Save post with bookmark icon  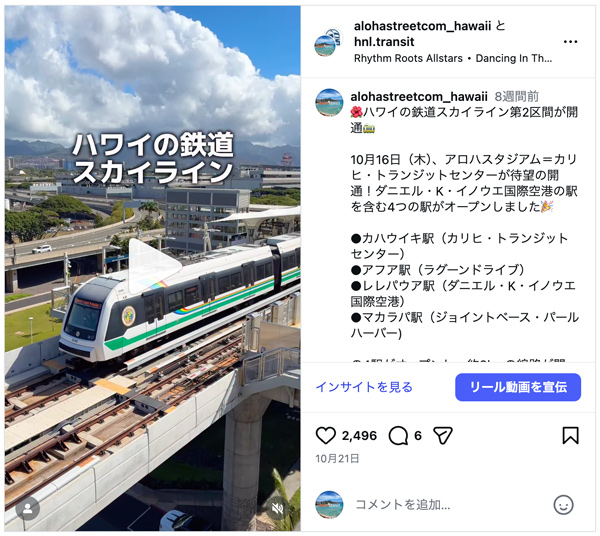(x=570, y=435)
